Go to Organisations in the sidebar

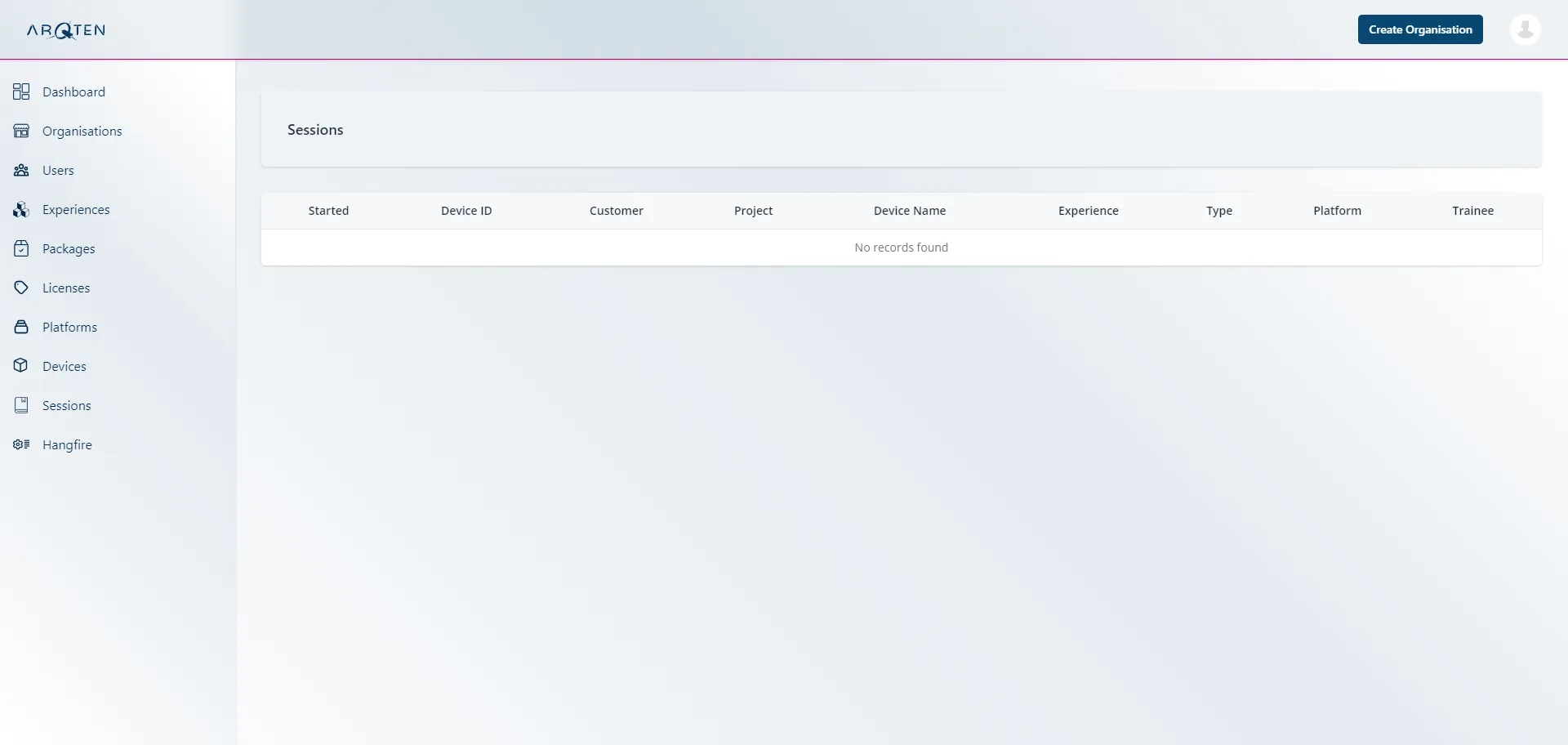click(x=82, y=131)
